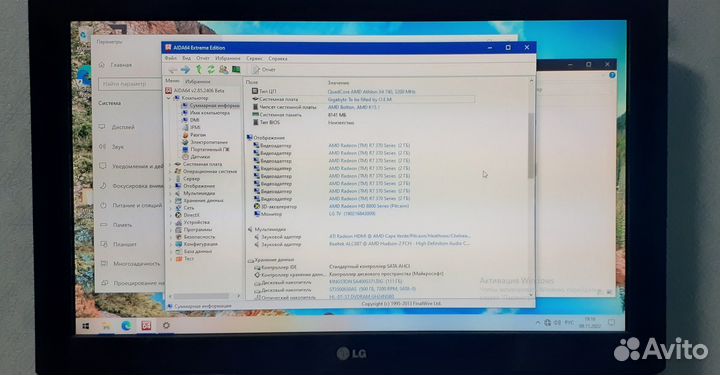Open the Windows Start menu
720x375 pixels.
86,326
